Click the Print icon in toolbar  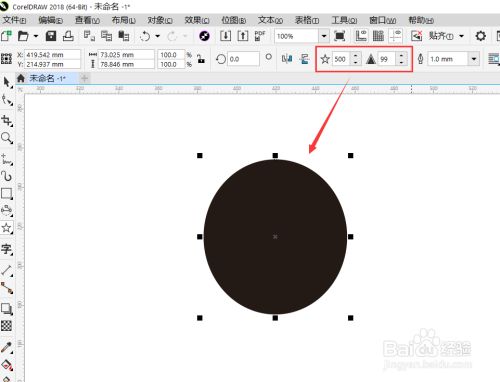pyautogui.click(x=68, y=36)
